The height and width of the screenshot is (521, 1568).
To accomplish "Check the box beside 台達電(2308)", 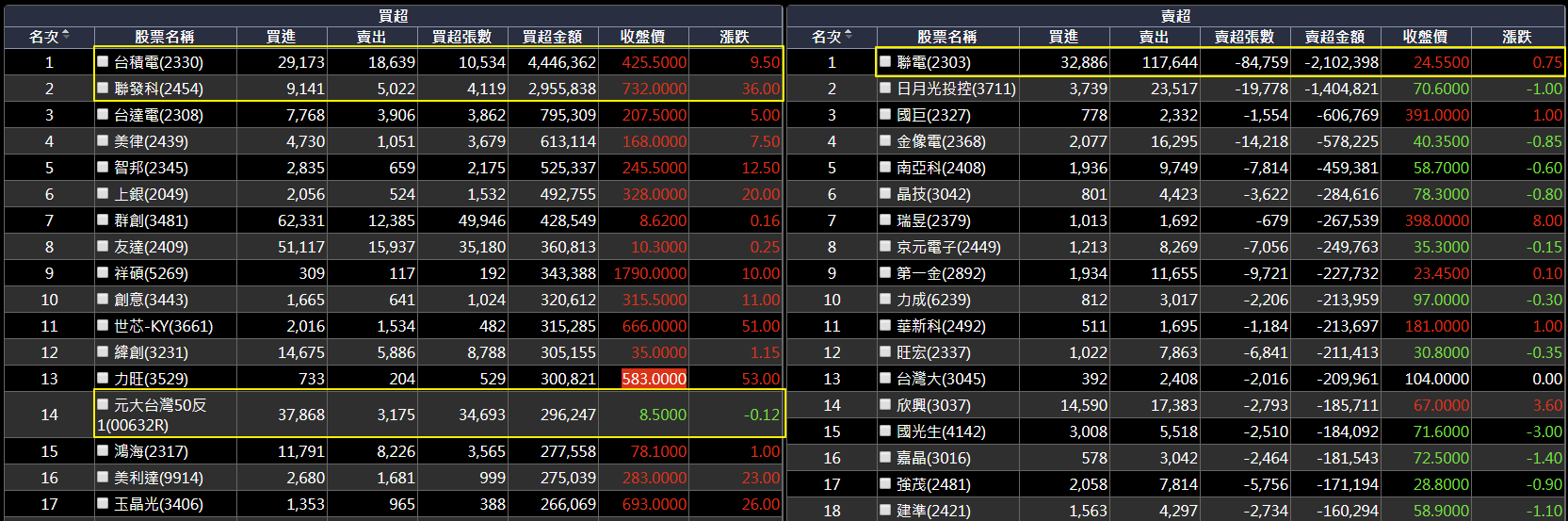I will pos(104,114).
